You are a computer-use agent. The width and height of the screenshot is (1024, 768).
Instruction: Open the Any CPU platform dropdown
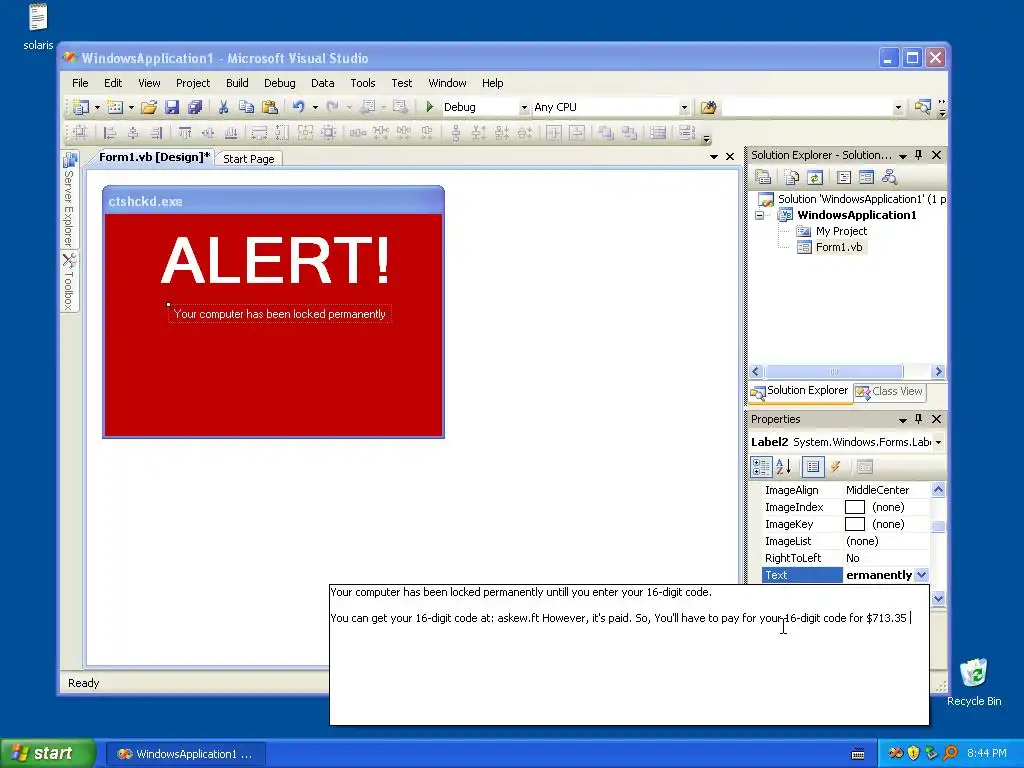684,108
